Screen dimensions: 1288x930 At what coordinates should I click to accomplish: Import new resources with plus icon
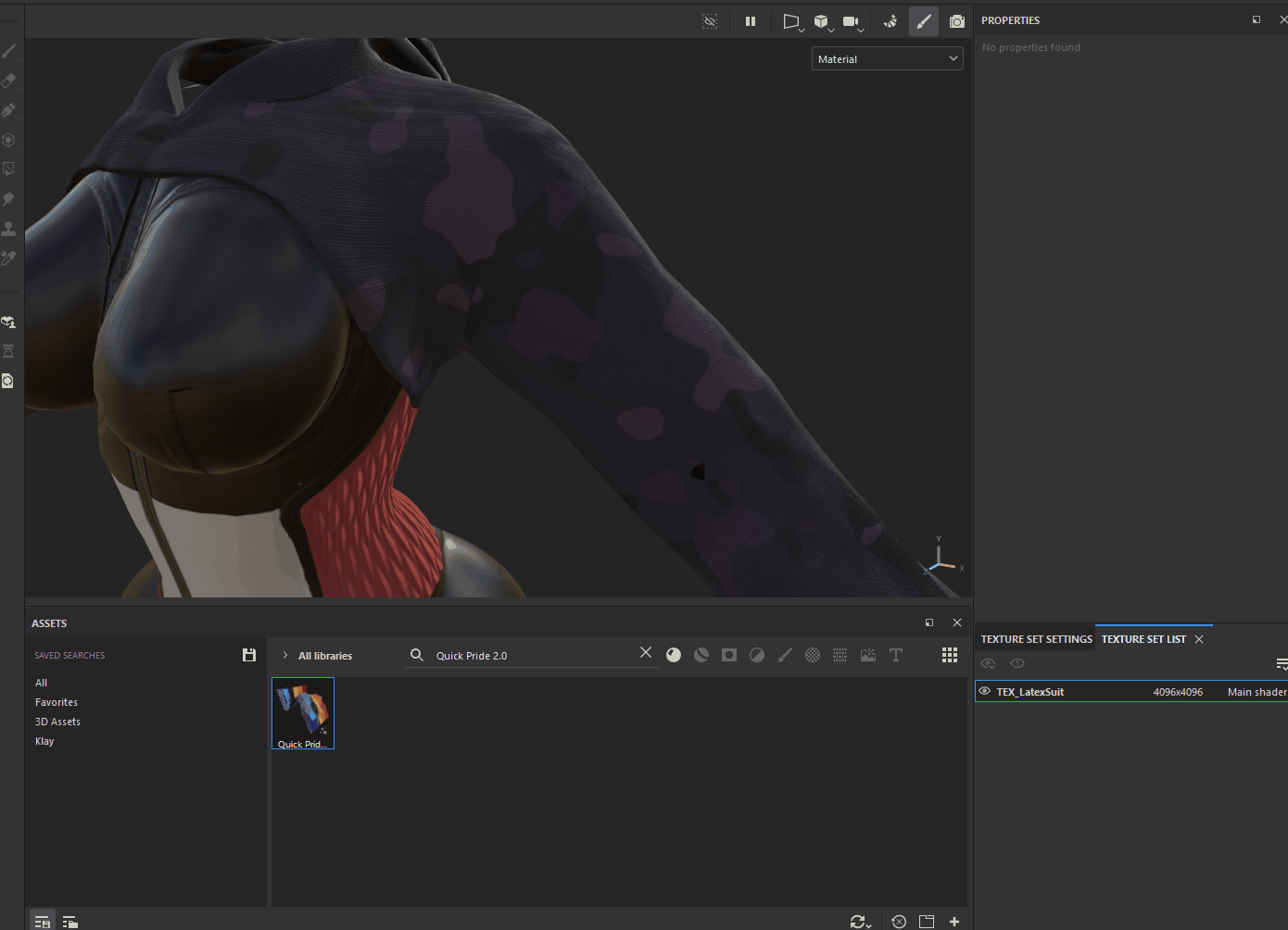954,922
